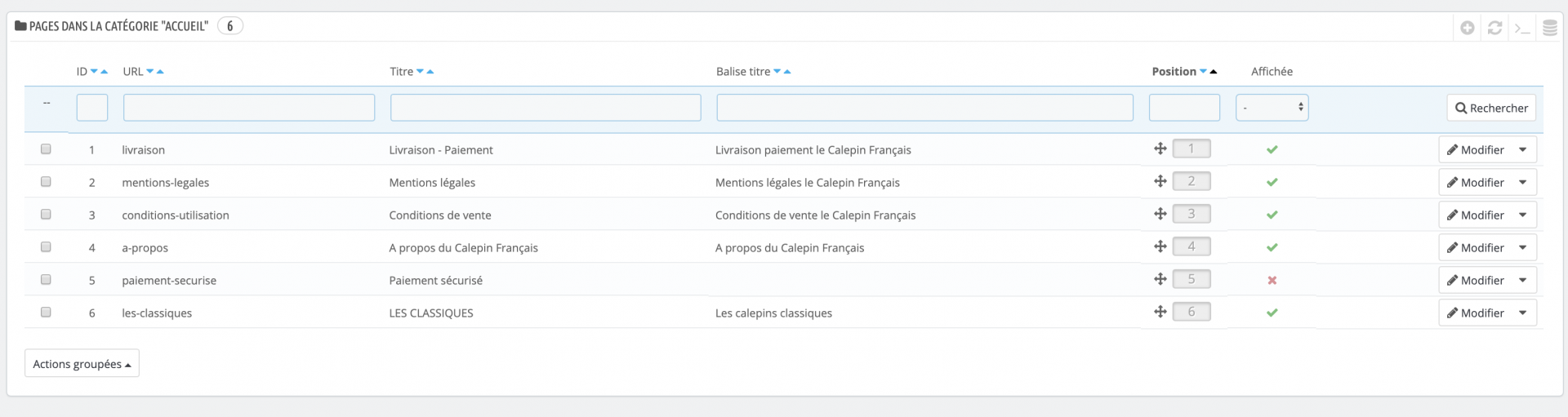The image size is (1568, 417).
Task: Click Modifier for the paiement-securise page
Action: (1475, 280)
